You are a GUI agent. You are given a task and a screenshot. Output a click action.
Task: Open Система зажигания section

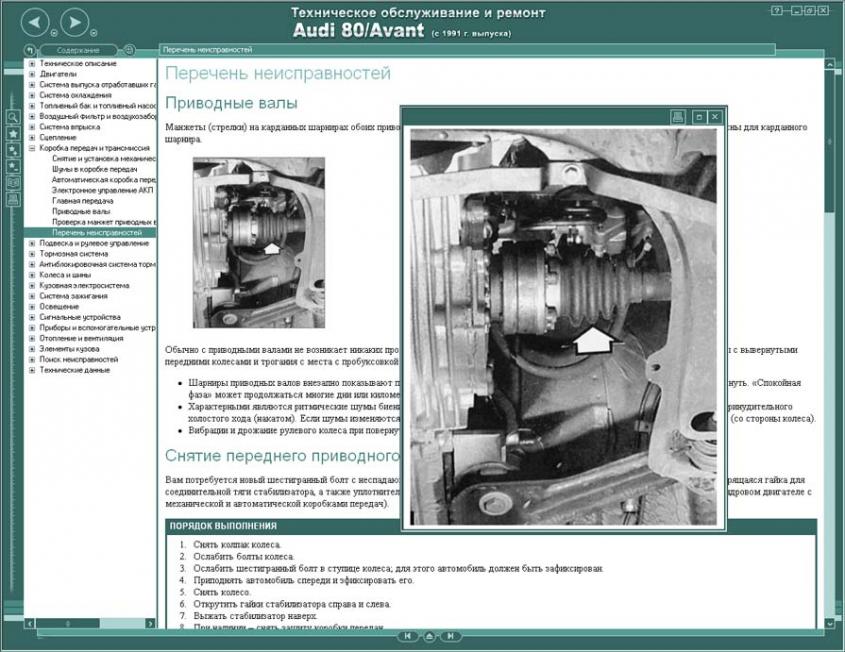(x=73, y=296)
